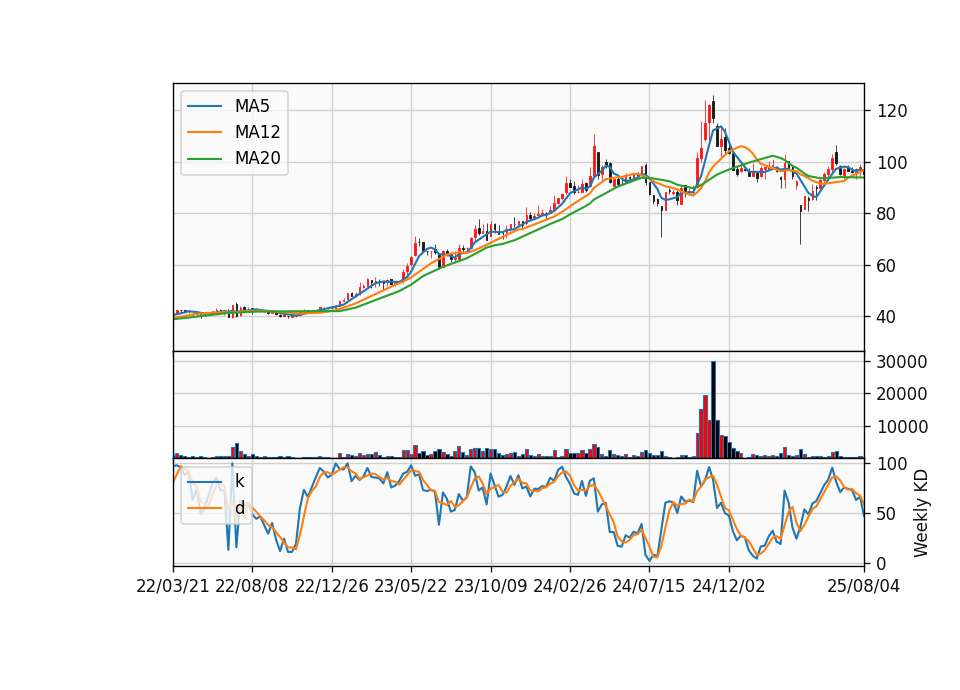The height and width of the screenshot is (690, 960).
Task: Click the 23/05/22 date axis label
Action: (411, 586)
